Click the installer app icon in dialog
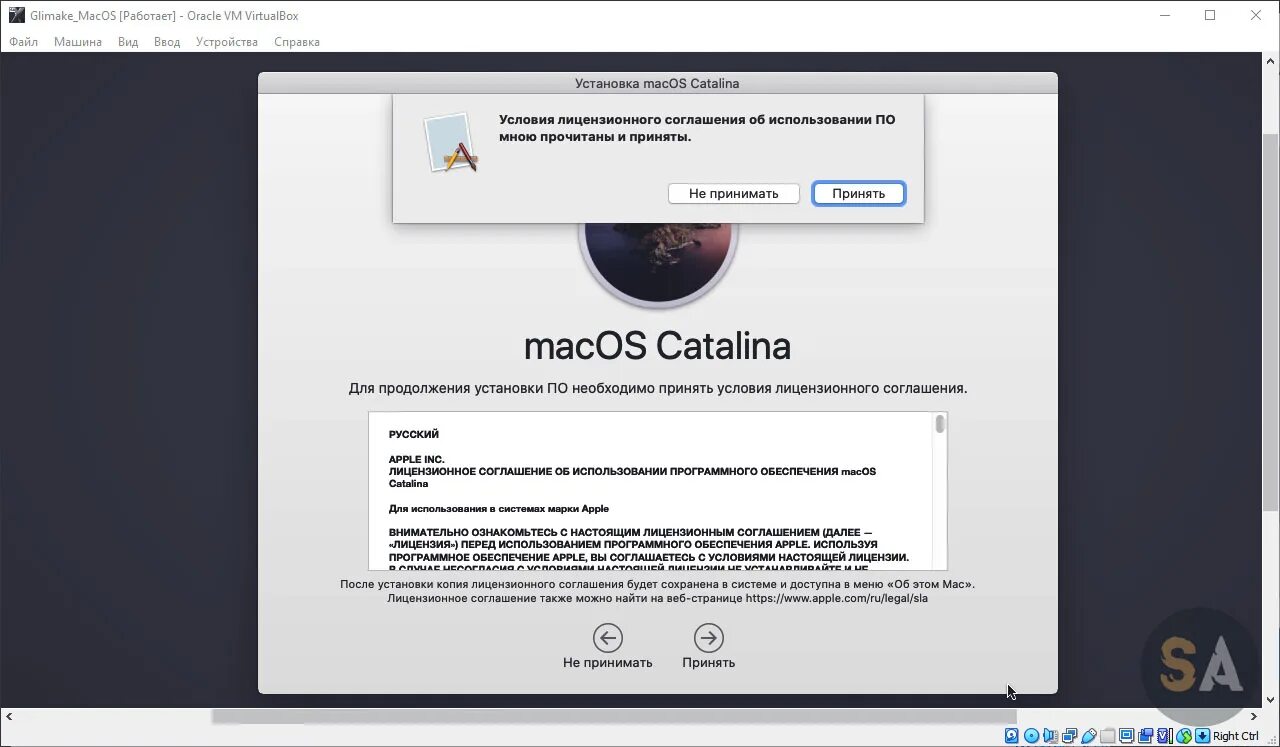1280x747 pixels. tap(451, 142)
